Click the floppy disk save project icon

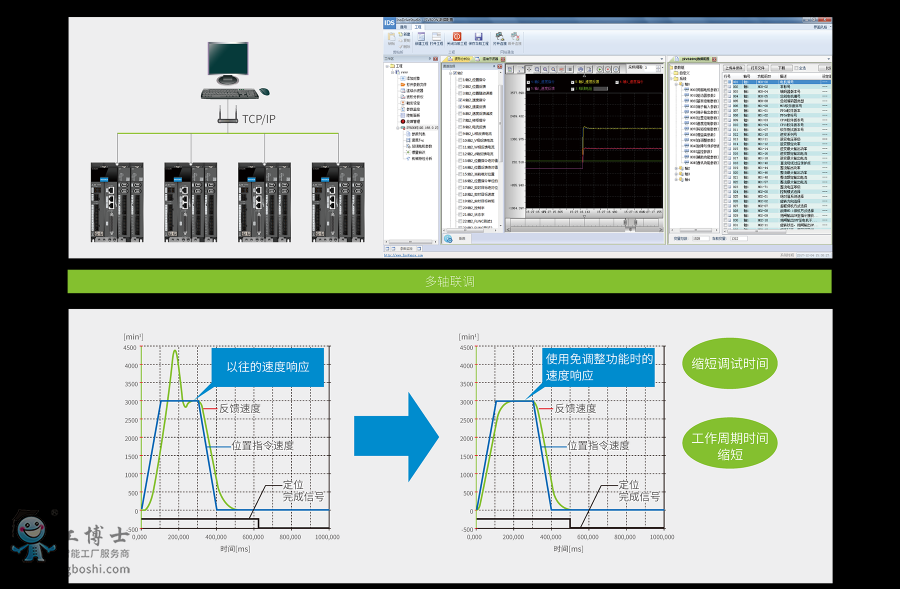coord(479,37)
